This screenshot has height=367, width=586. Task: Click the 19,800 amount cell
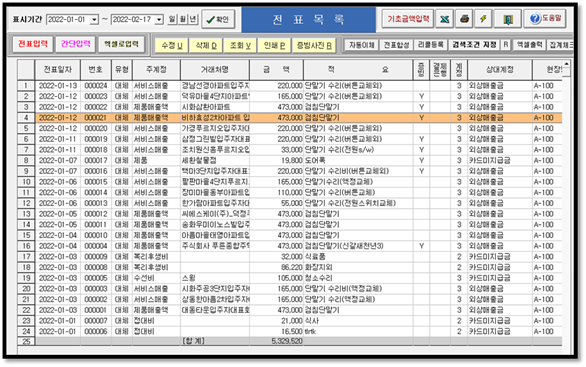[x=277, y=160]
